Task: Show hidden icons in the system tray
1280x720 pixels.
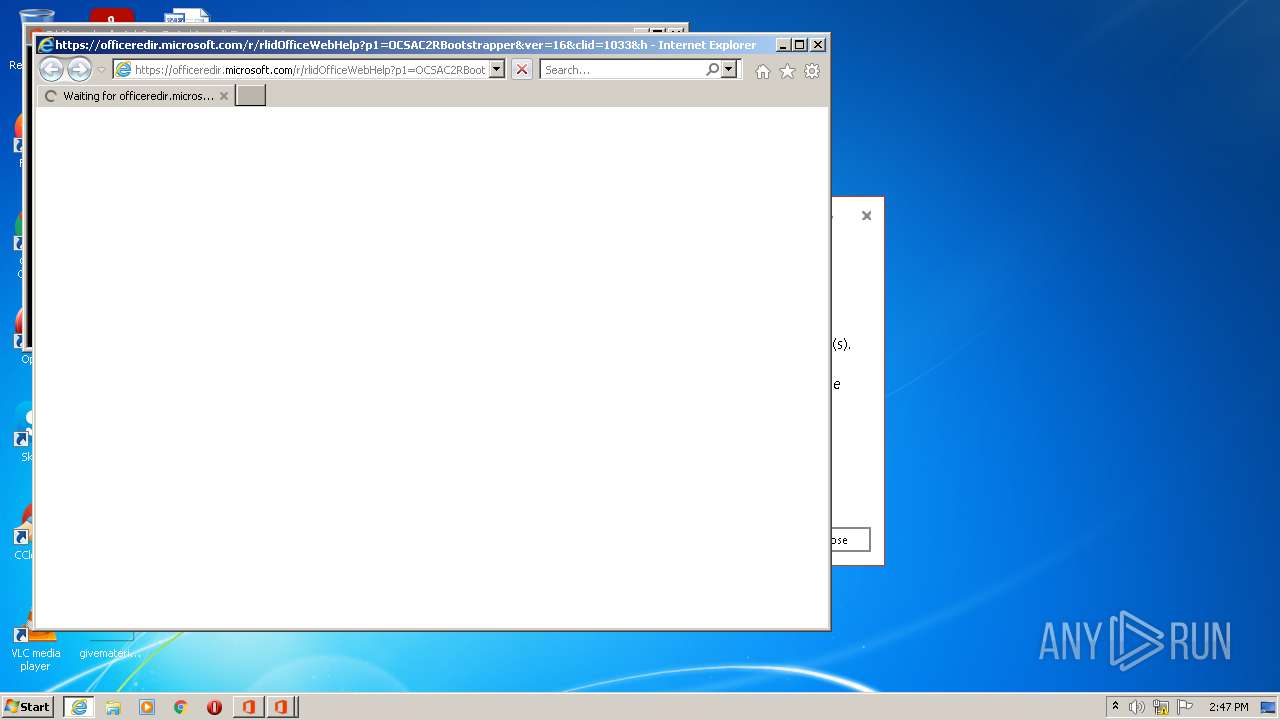Action: [x=1115, y=707]
